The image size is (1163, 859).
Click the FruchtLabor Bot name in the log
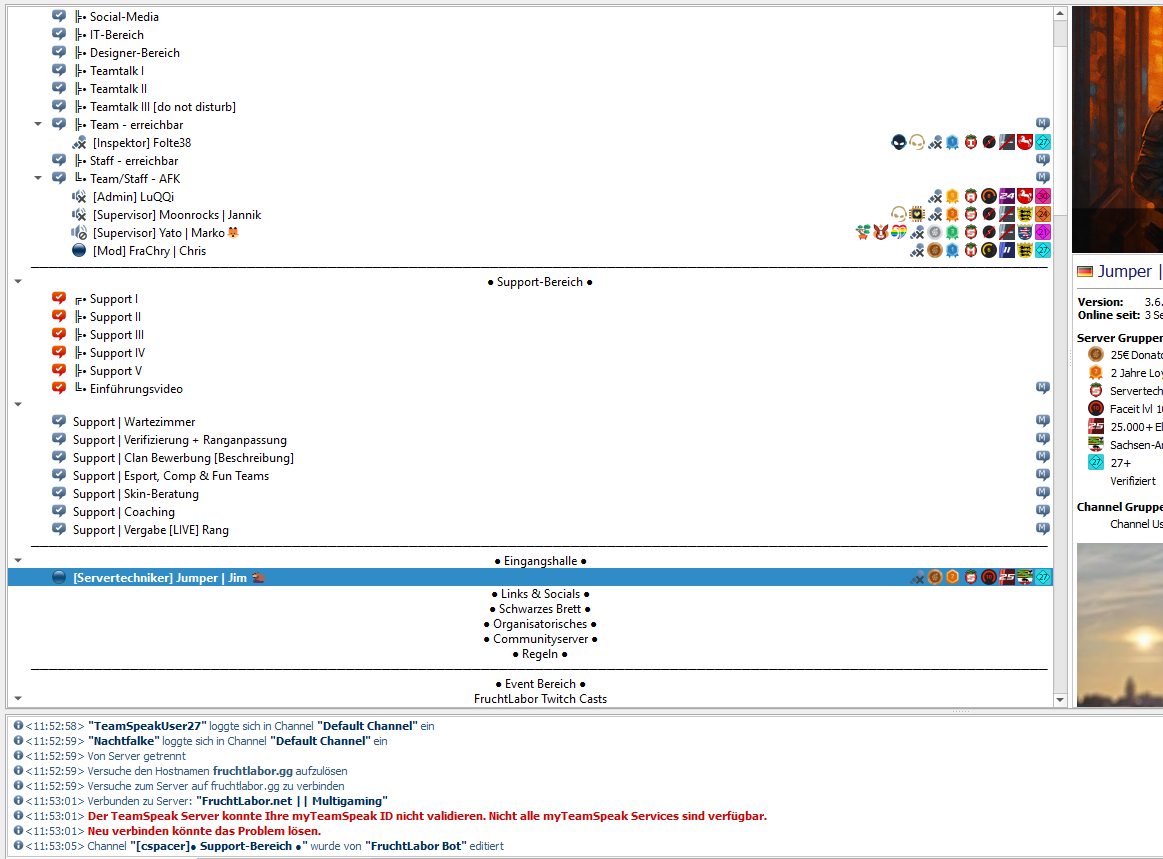pyautogui.click(x=415, y=846)
